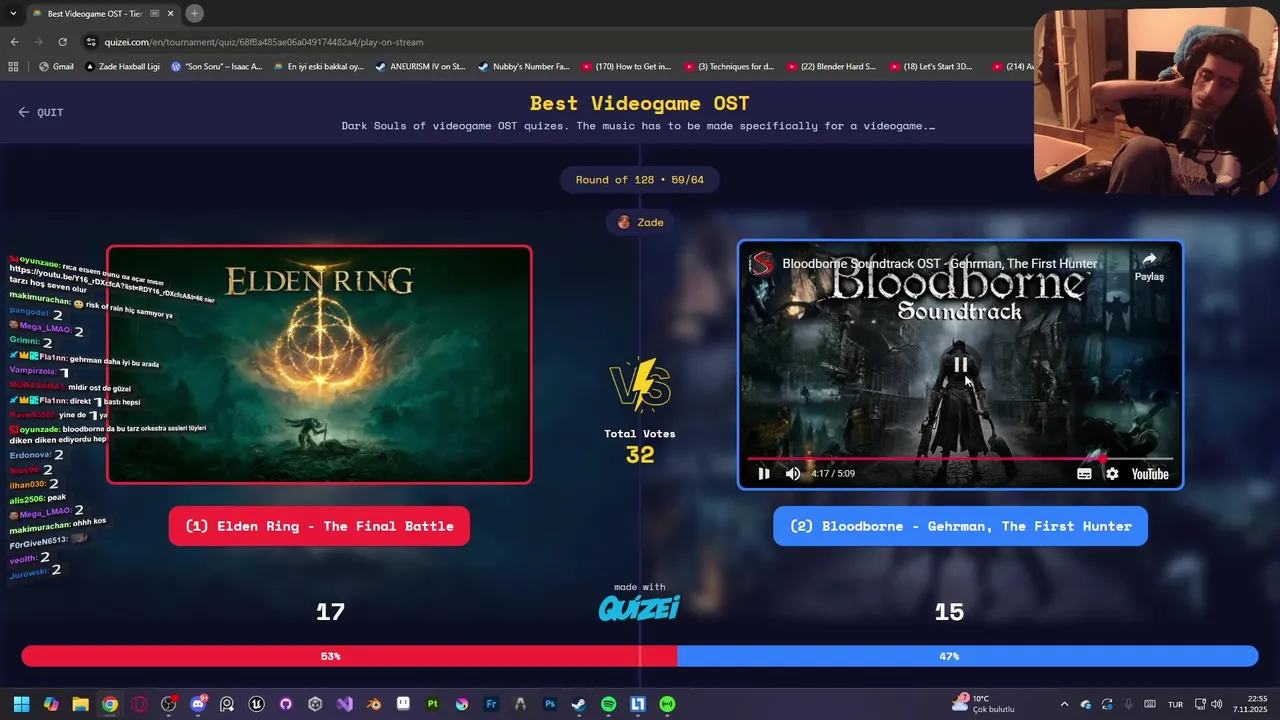Switch the TUR keyboard language

(x=1176, y=704)
